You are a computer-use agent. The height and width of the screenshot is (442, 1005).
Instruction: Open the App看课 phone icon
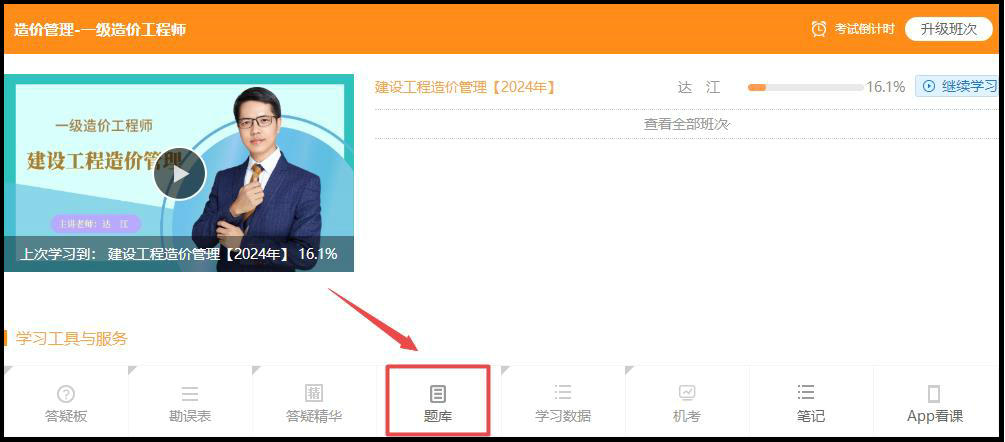tap(934, 394)
